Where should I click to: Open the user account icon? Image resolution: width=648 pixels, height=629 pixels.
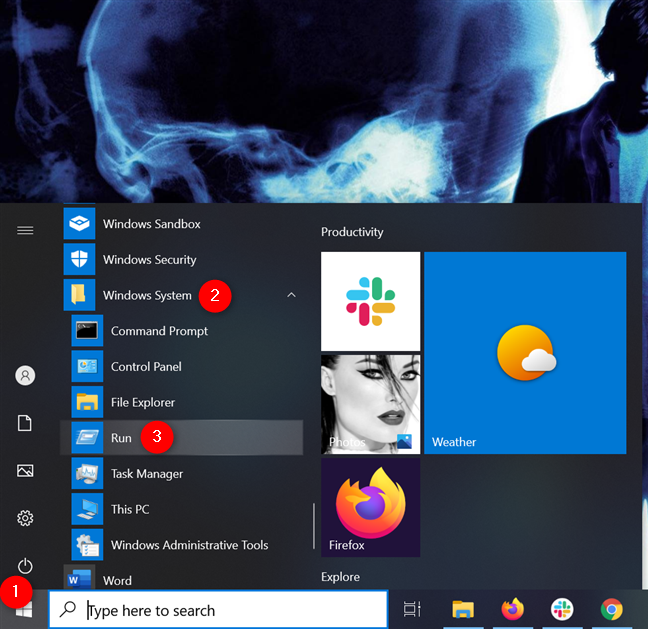[25, 375]
